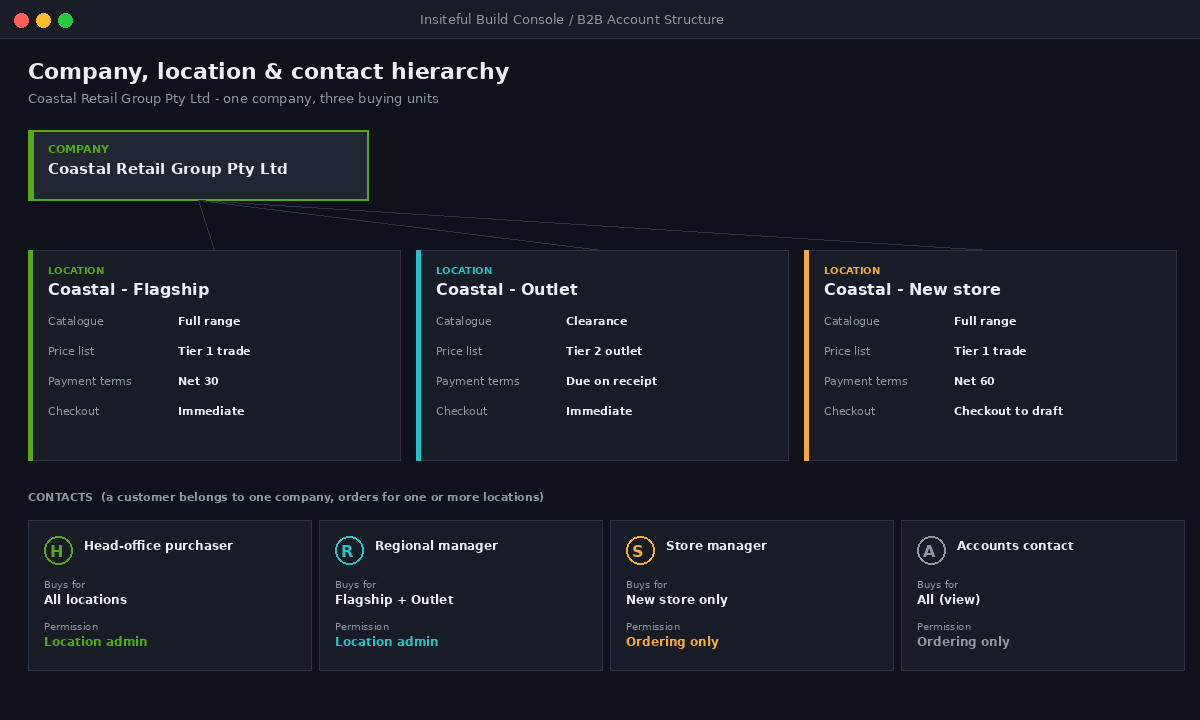Click the gray A accounts contact avatar
This screenshot has width=1200, height=720.
pos(931,551)
